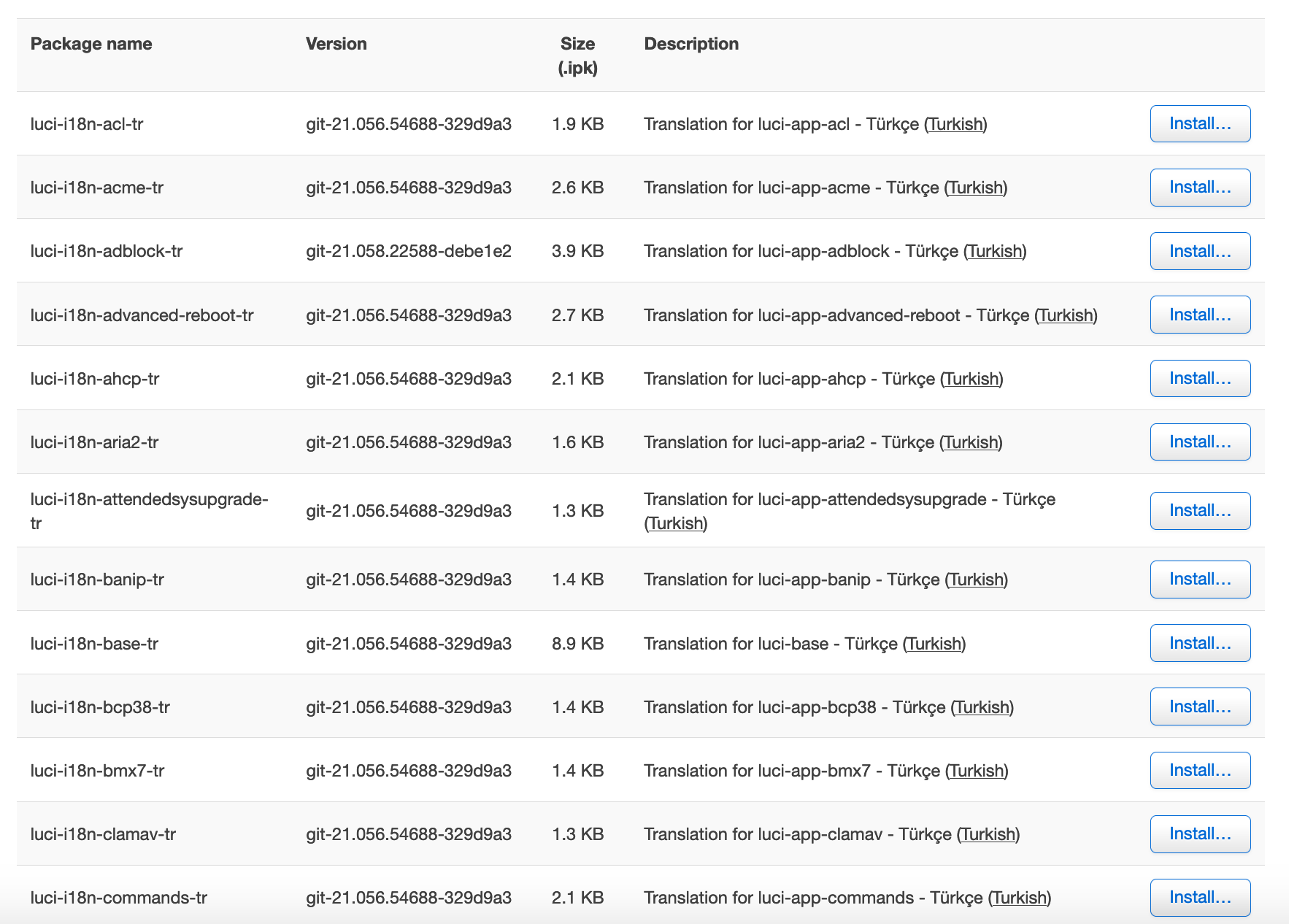This screenshot has height=924, width=1289.
Task: Install the luci-i18n-advanced-reboot-tr package
Action: [1200, 315]
